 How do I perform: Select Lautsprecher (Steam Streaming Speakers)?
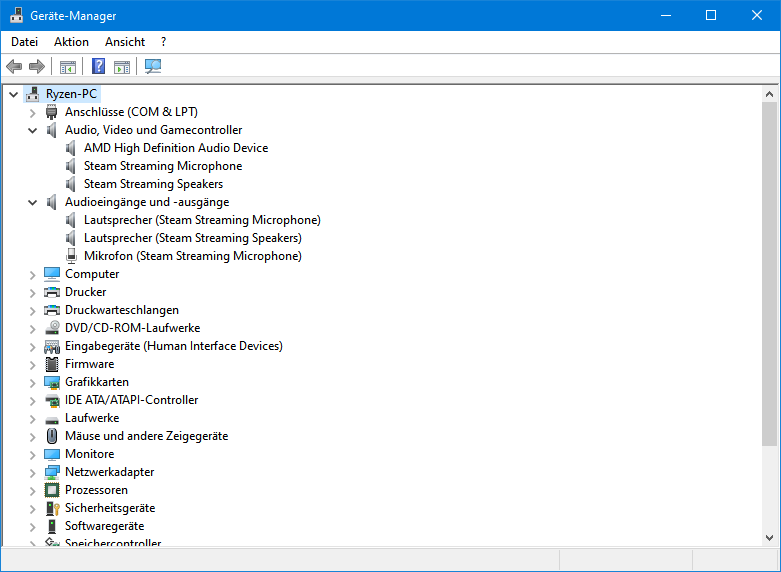pos(193,238)
